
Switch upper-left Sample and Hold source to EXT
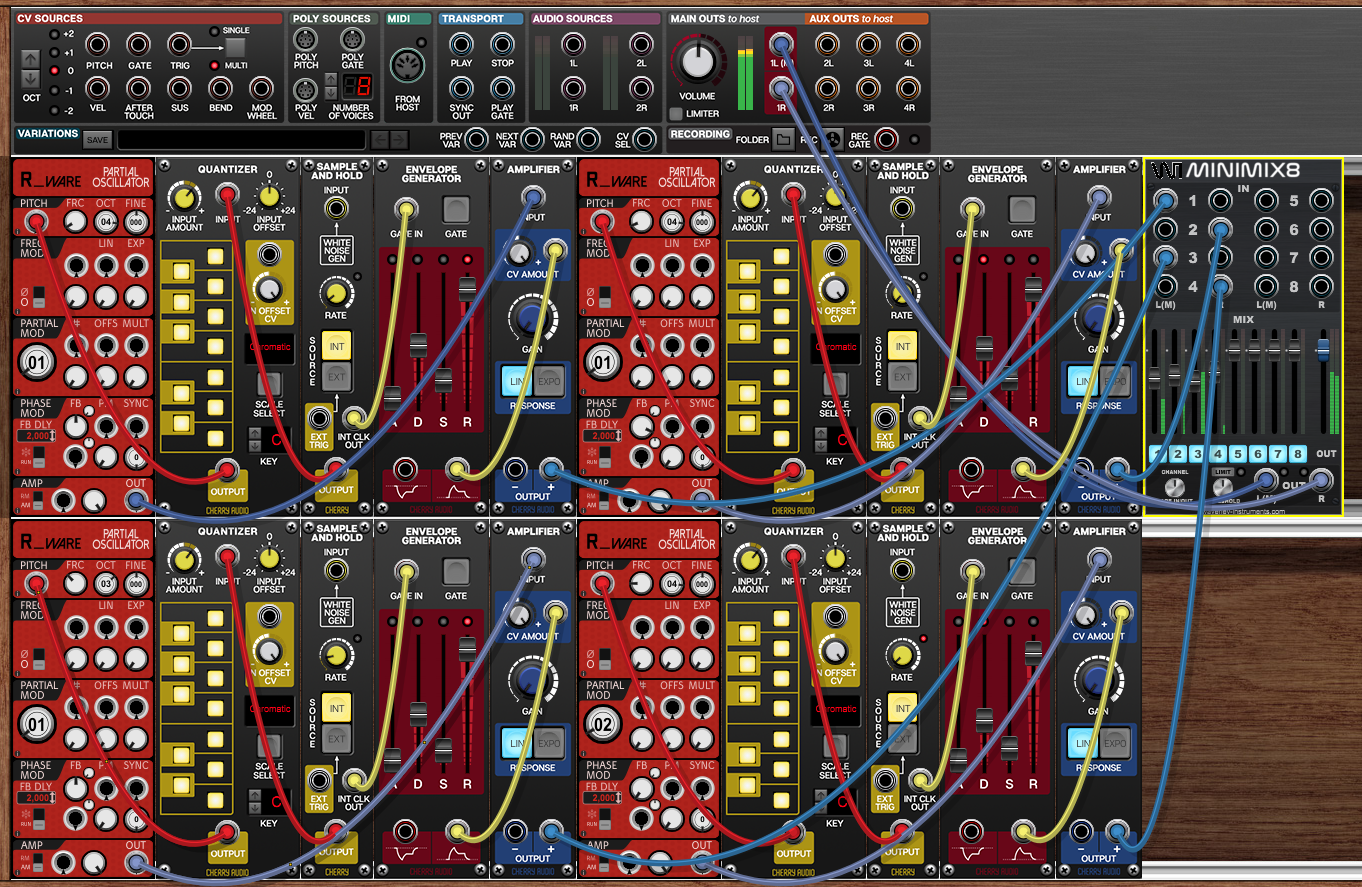[337, 377]
